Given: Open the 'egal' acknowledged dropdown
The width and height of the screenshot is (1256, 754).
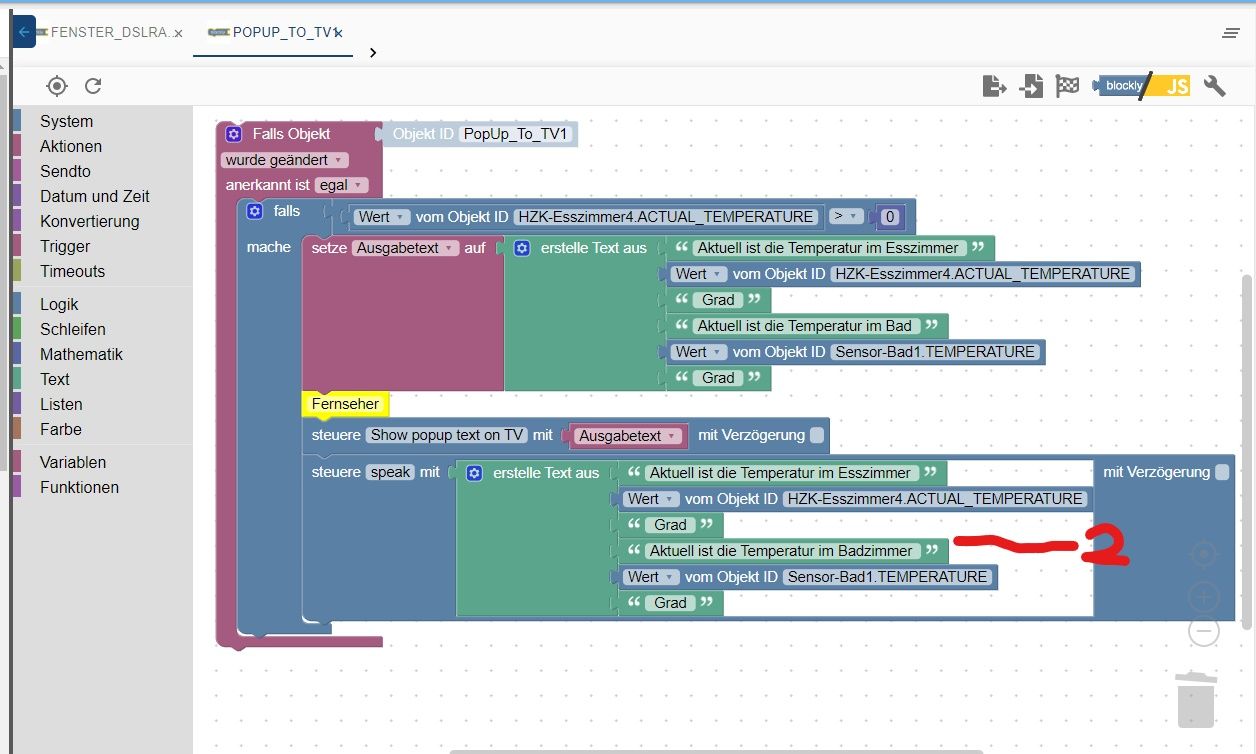Looking at the screenshot, I should (342, 185).
